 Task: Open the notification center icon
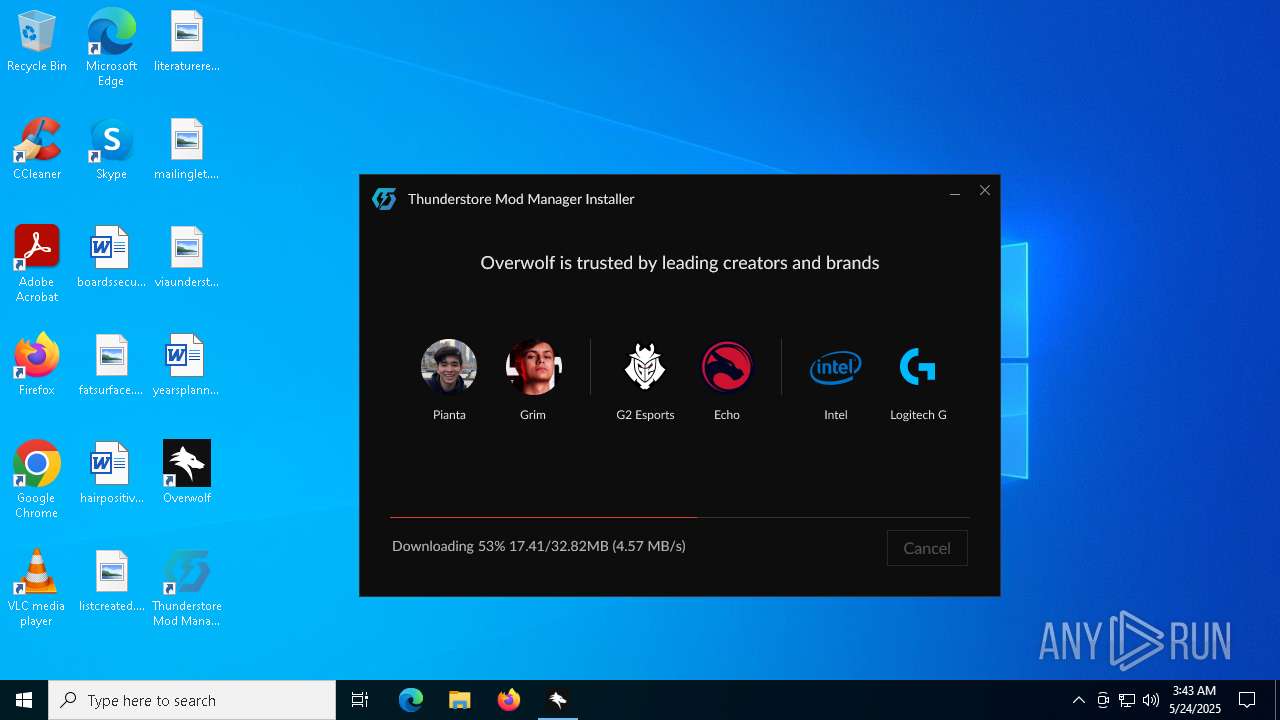[1247, 700]
